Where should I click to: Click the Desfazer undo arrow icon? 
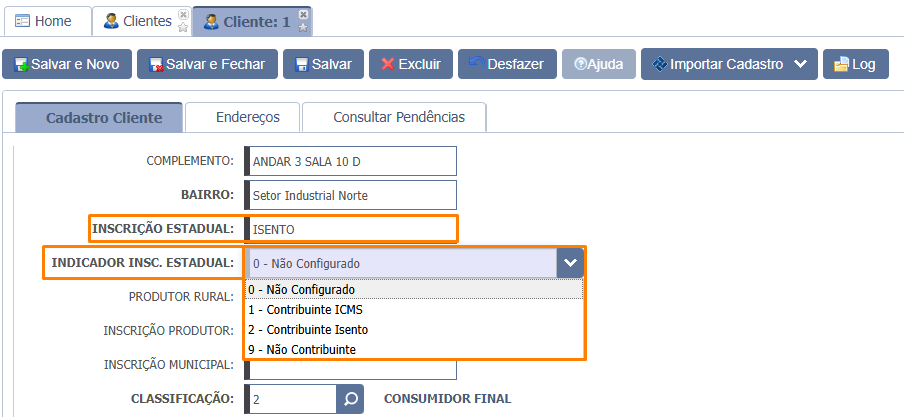click(476, 64)
